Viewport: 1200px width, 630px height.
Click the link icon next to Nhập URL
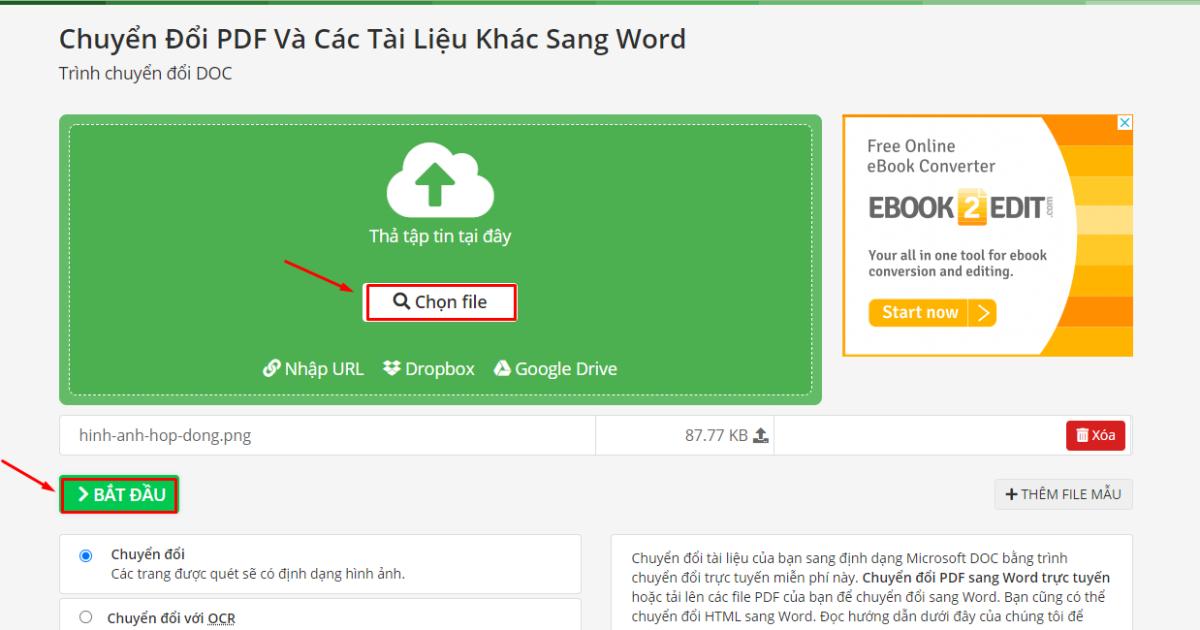270,368
